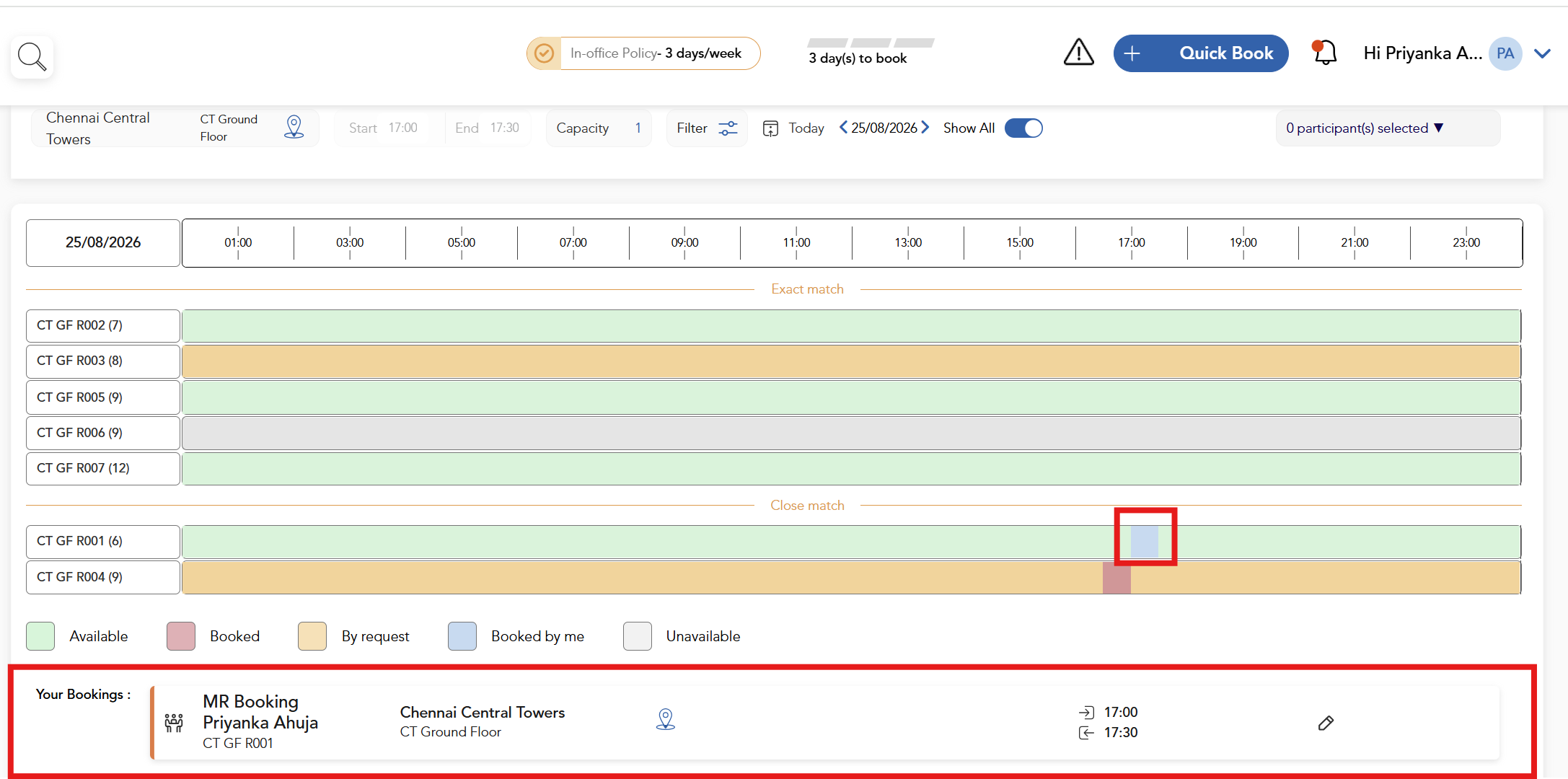
Task: Expand the user account chevron menu
Action: pyautogui.click(x=1542, y=53)
